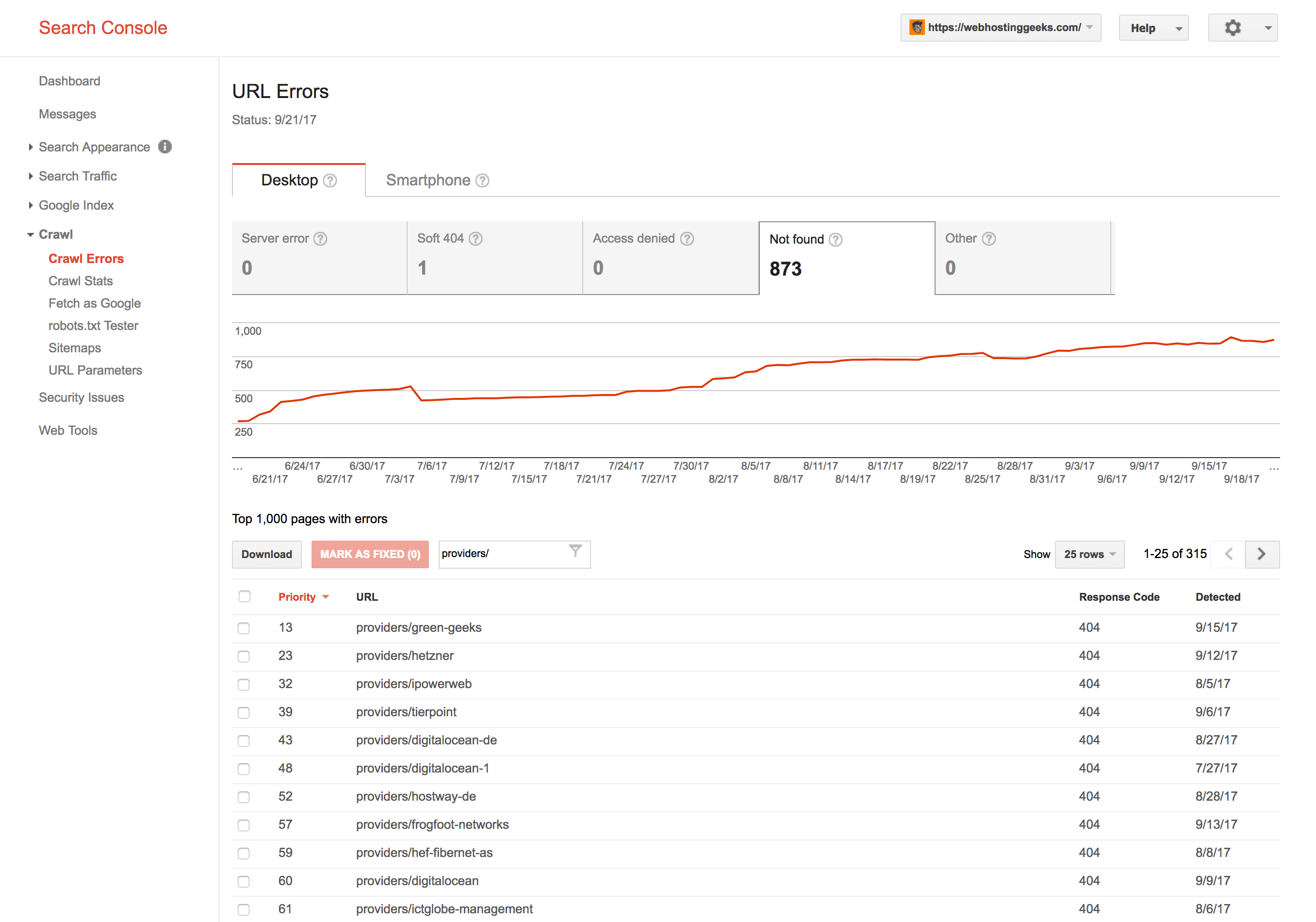Image resolution: width=1316 pixels, height=922 pixels.
Task: Select the Server error category
Action: 319,258
